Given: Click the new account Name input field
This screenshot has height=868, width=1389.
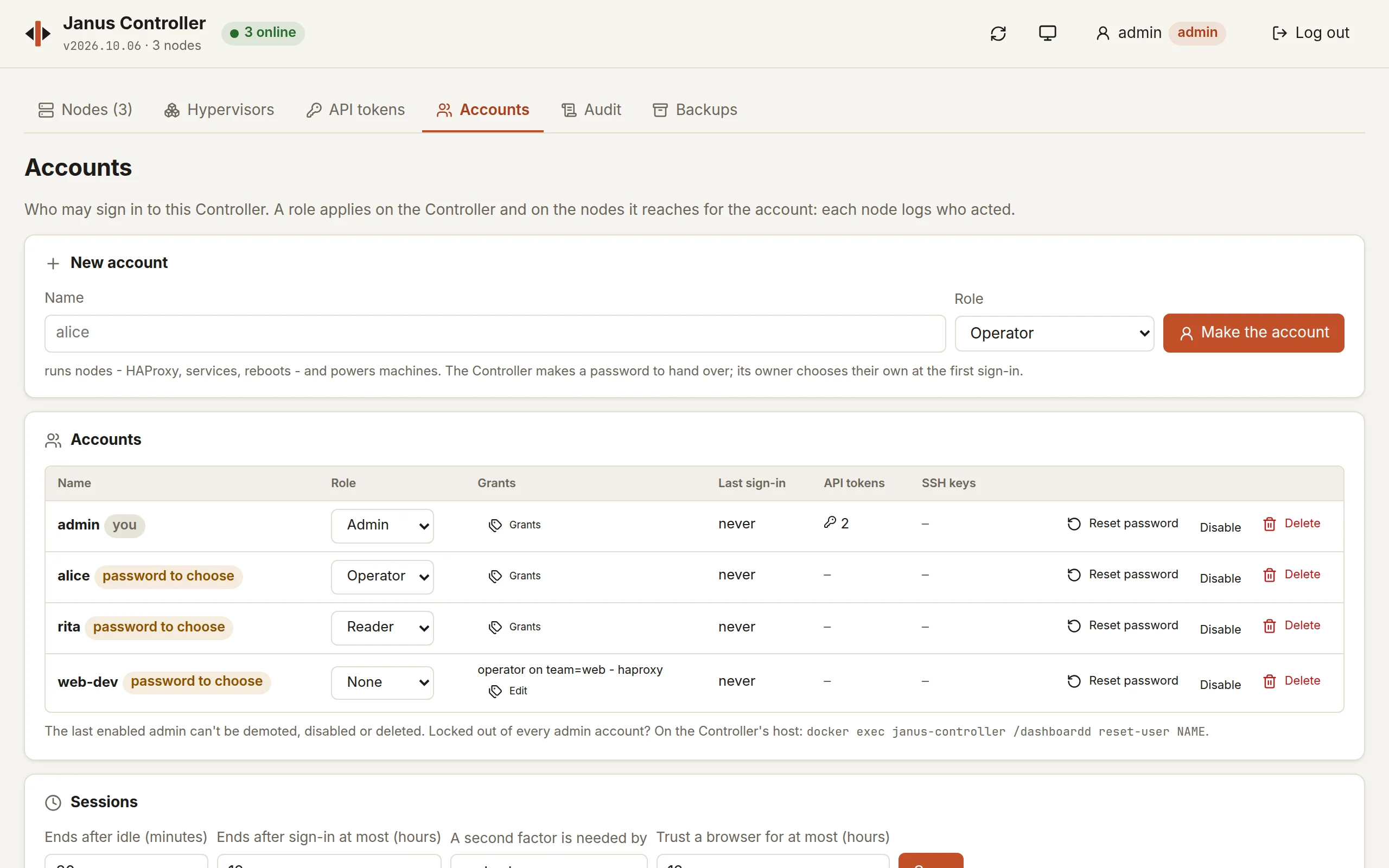Looking at the screenshot, I should coord(495,333).
